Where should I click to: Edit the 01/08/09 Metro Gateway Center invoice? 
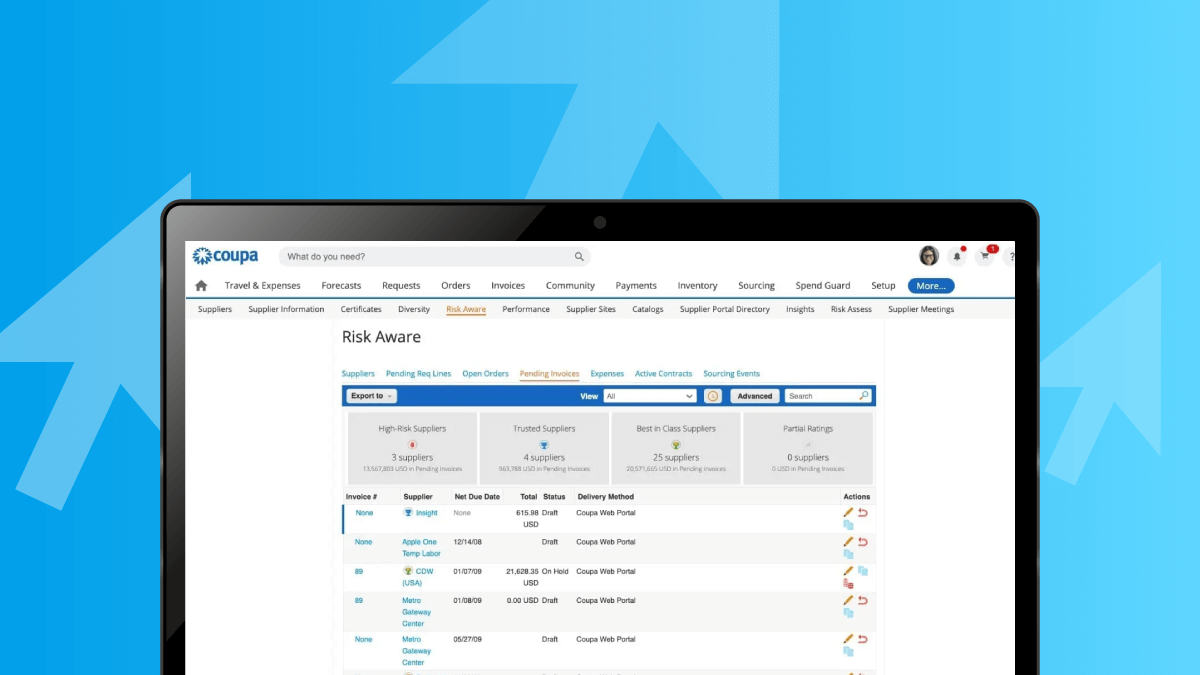848,601
